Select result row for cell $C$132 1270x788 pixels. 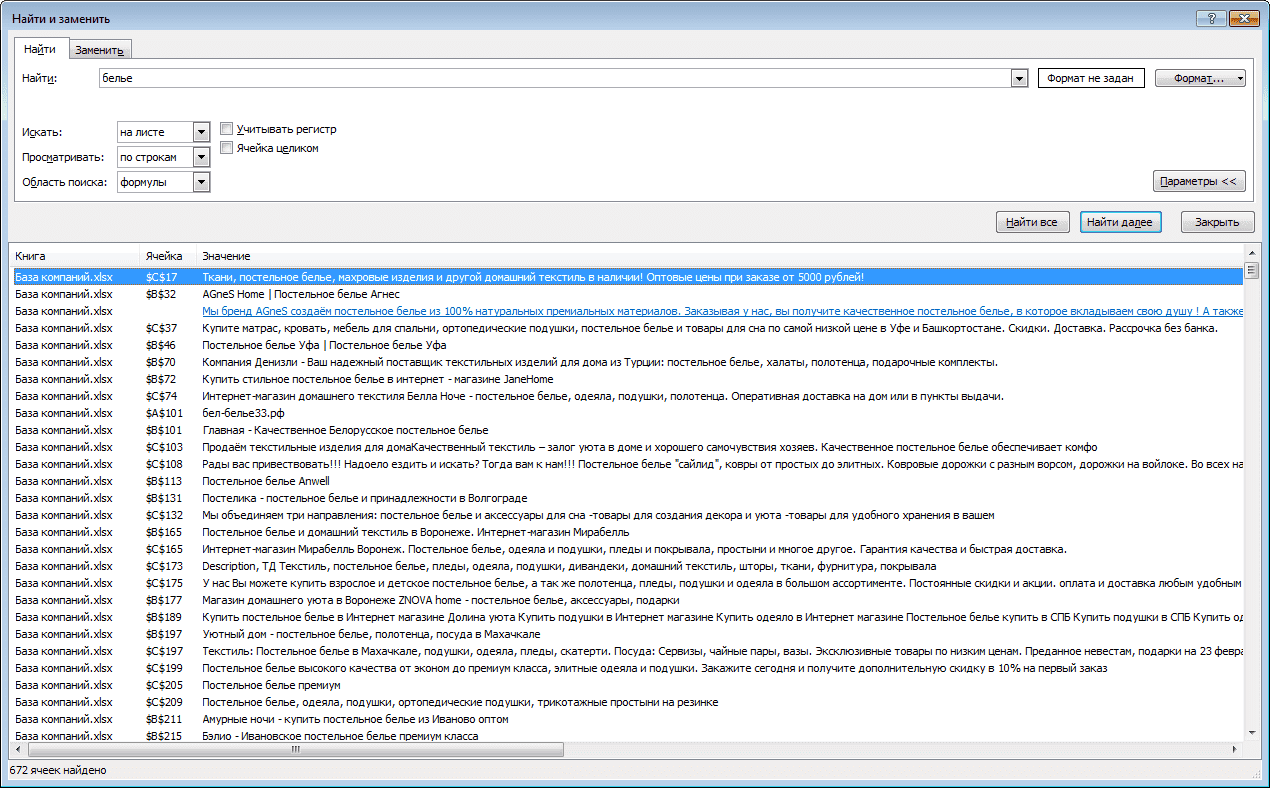tap(627, 515)
